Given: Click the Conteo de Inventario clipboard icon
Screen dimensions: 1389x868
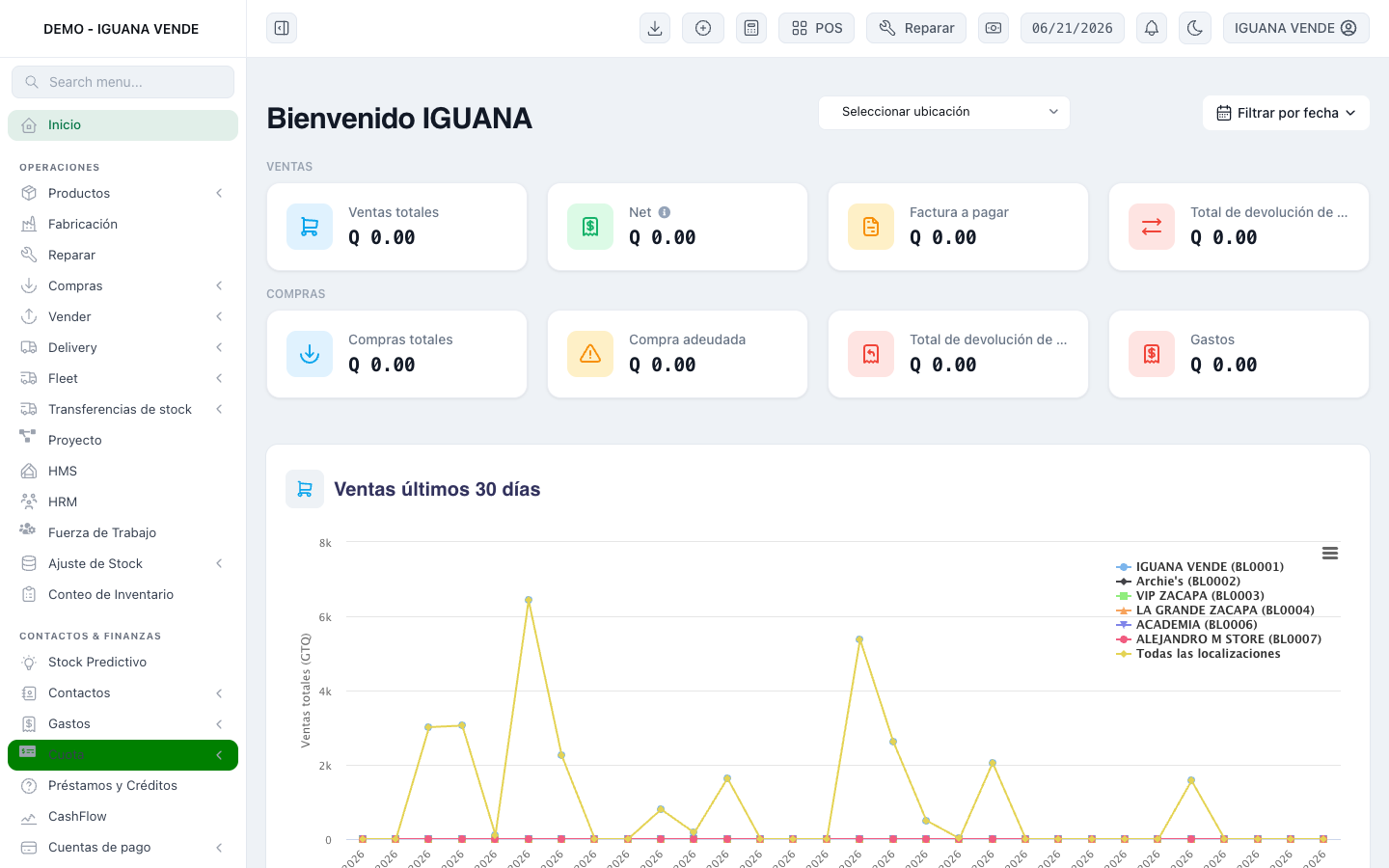Looking at the screenshot, I should [x=29, y=594].
